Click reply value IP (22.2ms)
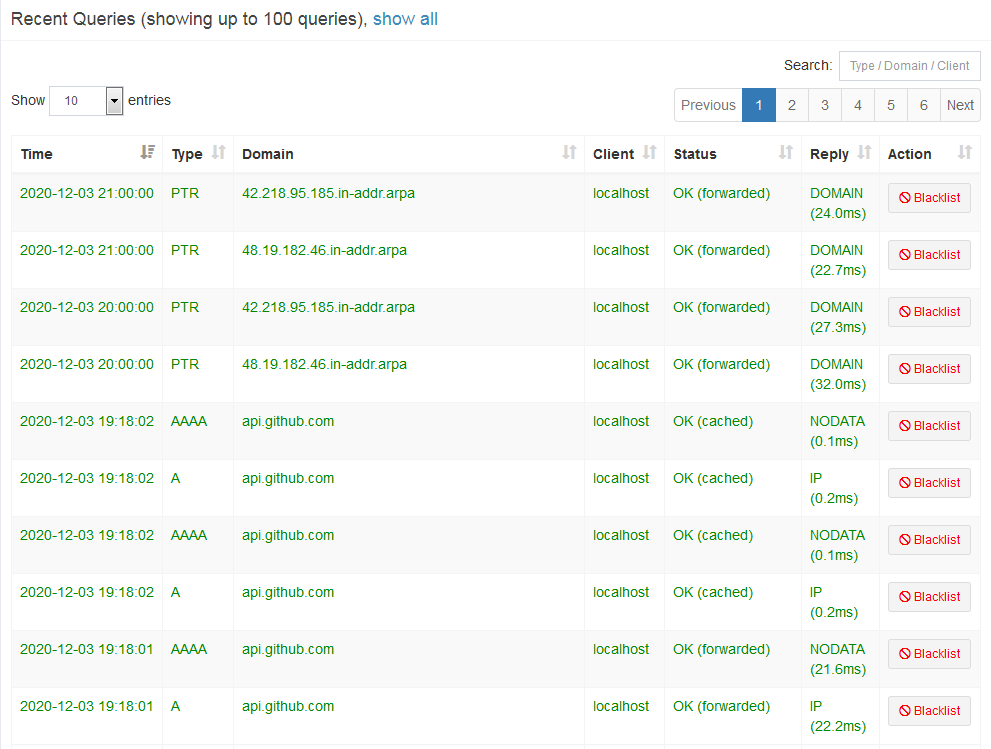Viewport: 991px width, 749px height. [x=838, y=716]
